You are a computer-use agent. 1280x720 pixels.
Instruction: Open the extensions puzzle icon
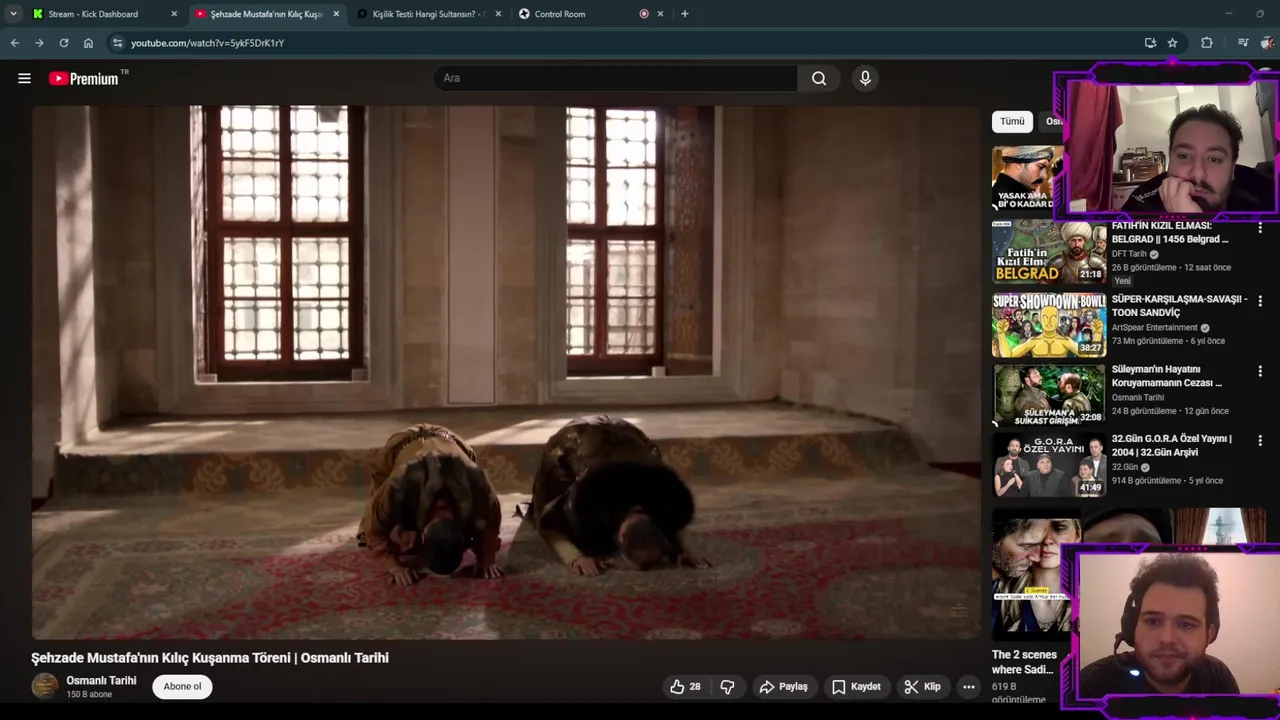[1207, 43]
